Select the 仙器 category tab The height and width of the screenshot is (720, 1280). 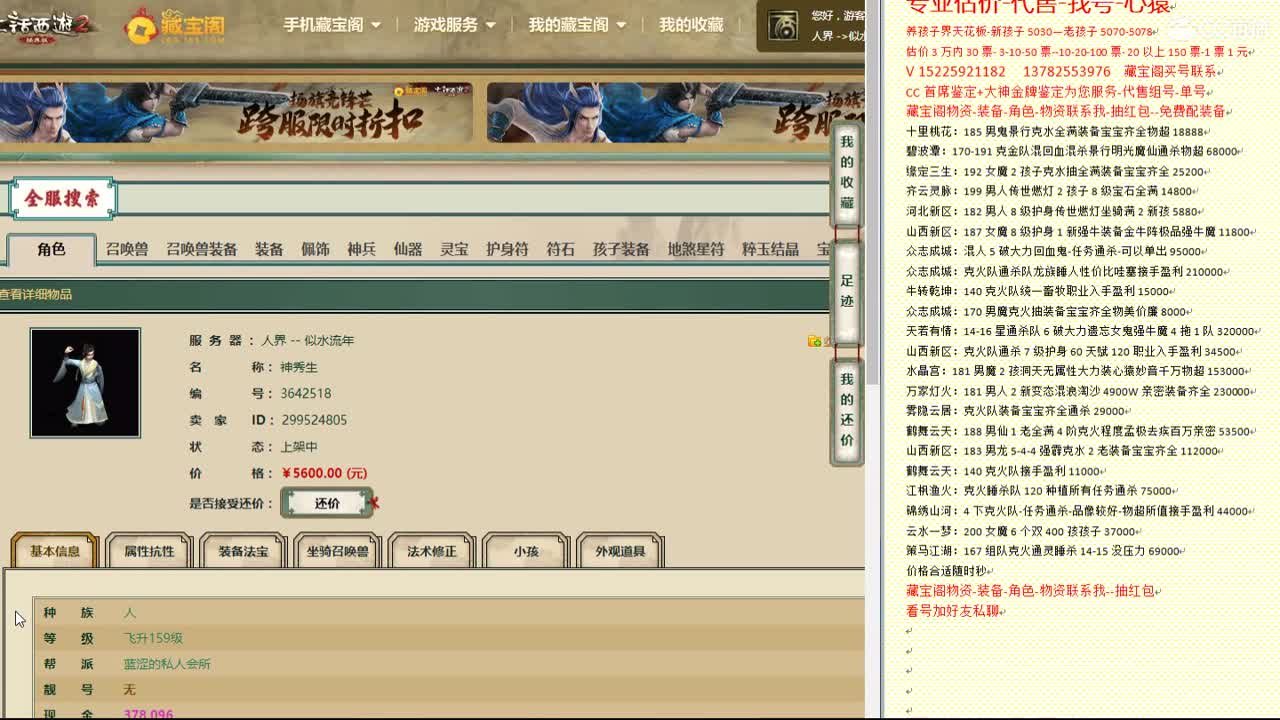(407, 249)
